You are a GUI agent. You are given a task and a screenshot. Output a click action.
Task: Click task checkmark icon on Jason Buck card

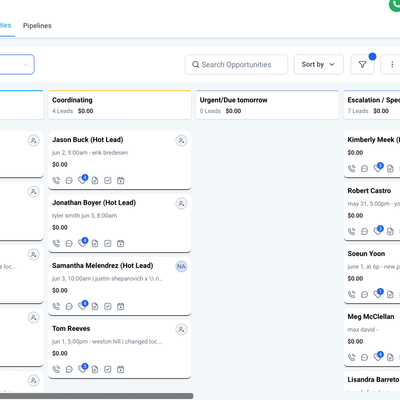point(108,181)
